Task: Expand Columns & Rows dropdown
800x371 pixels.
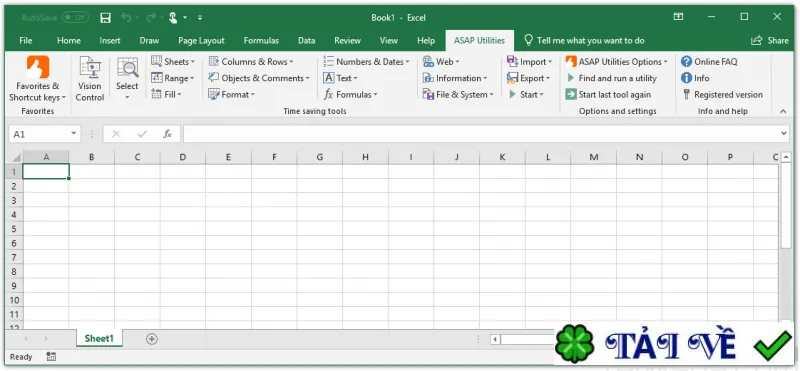Action: coord(251,62)
